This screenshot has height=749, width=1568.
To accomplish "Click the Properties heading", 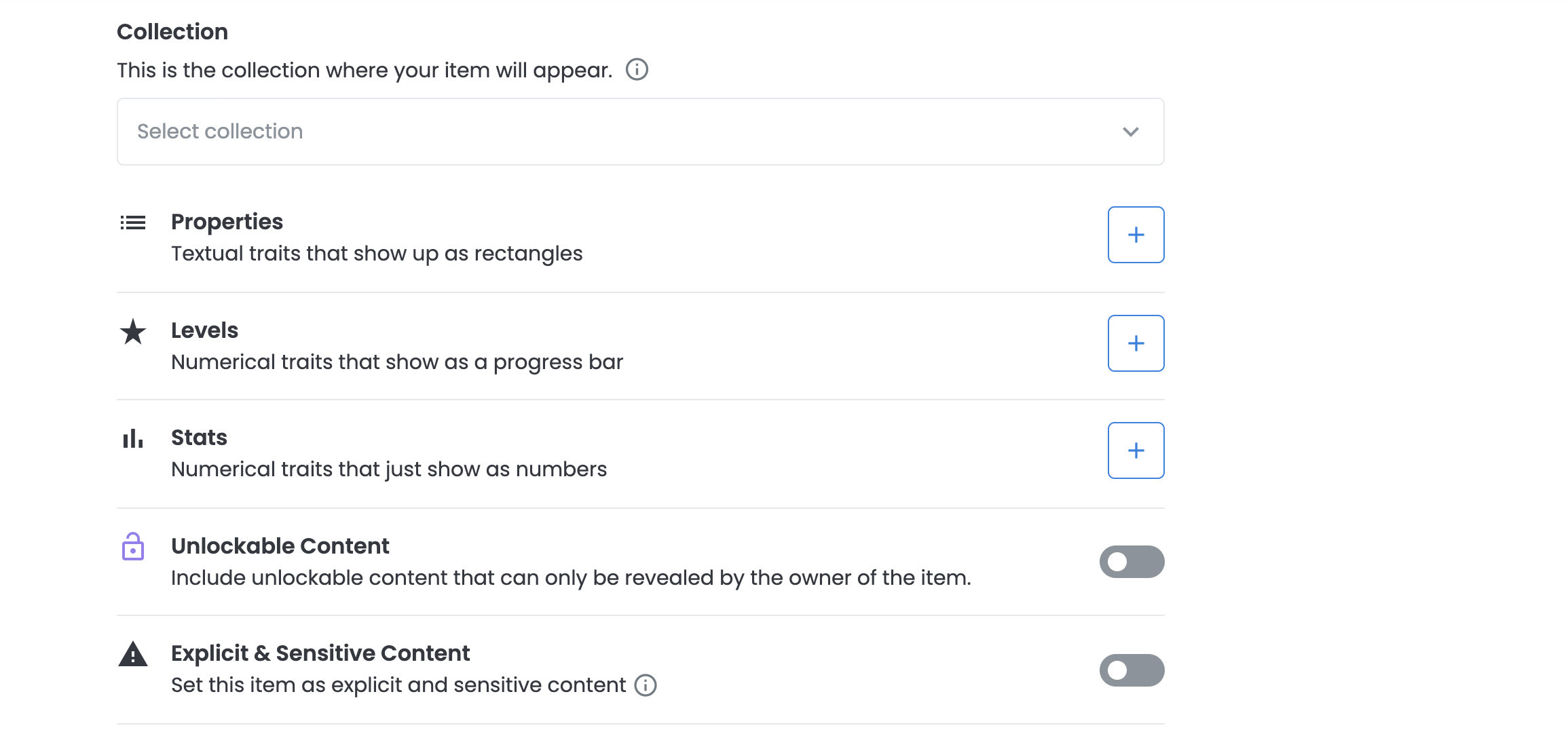I will [227, 222].
